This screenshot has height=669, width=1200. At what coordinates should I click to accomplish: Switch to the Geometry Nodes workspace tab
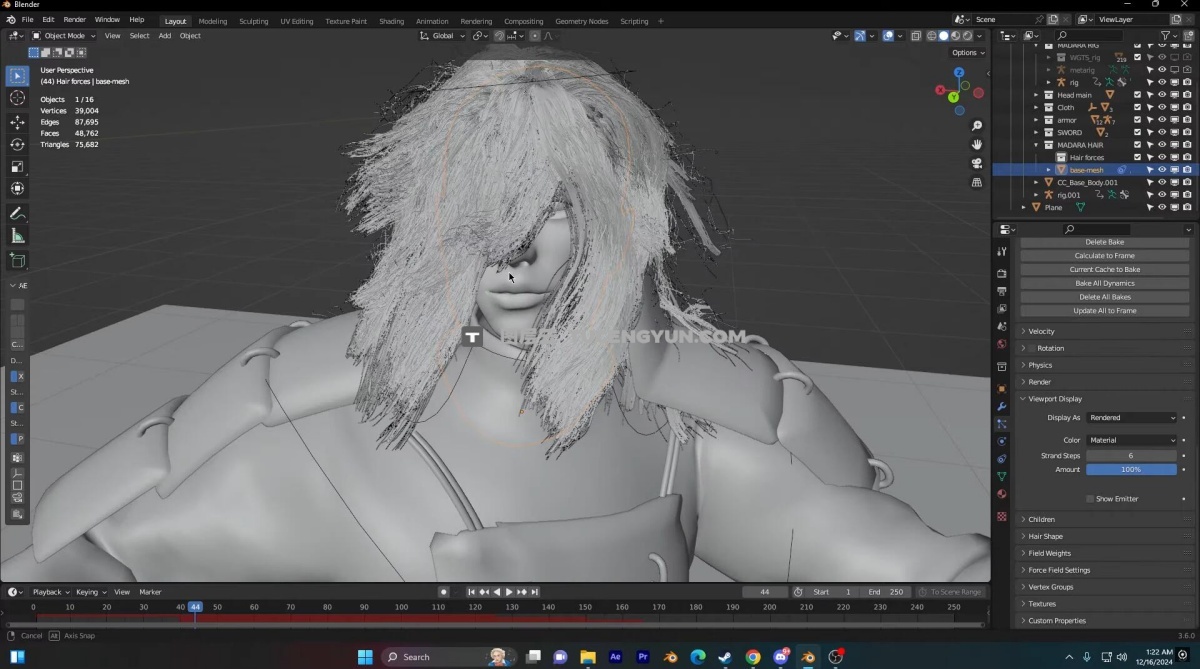pos(581,21)
